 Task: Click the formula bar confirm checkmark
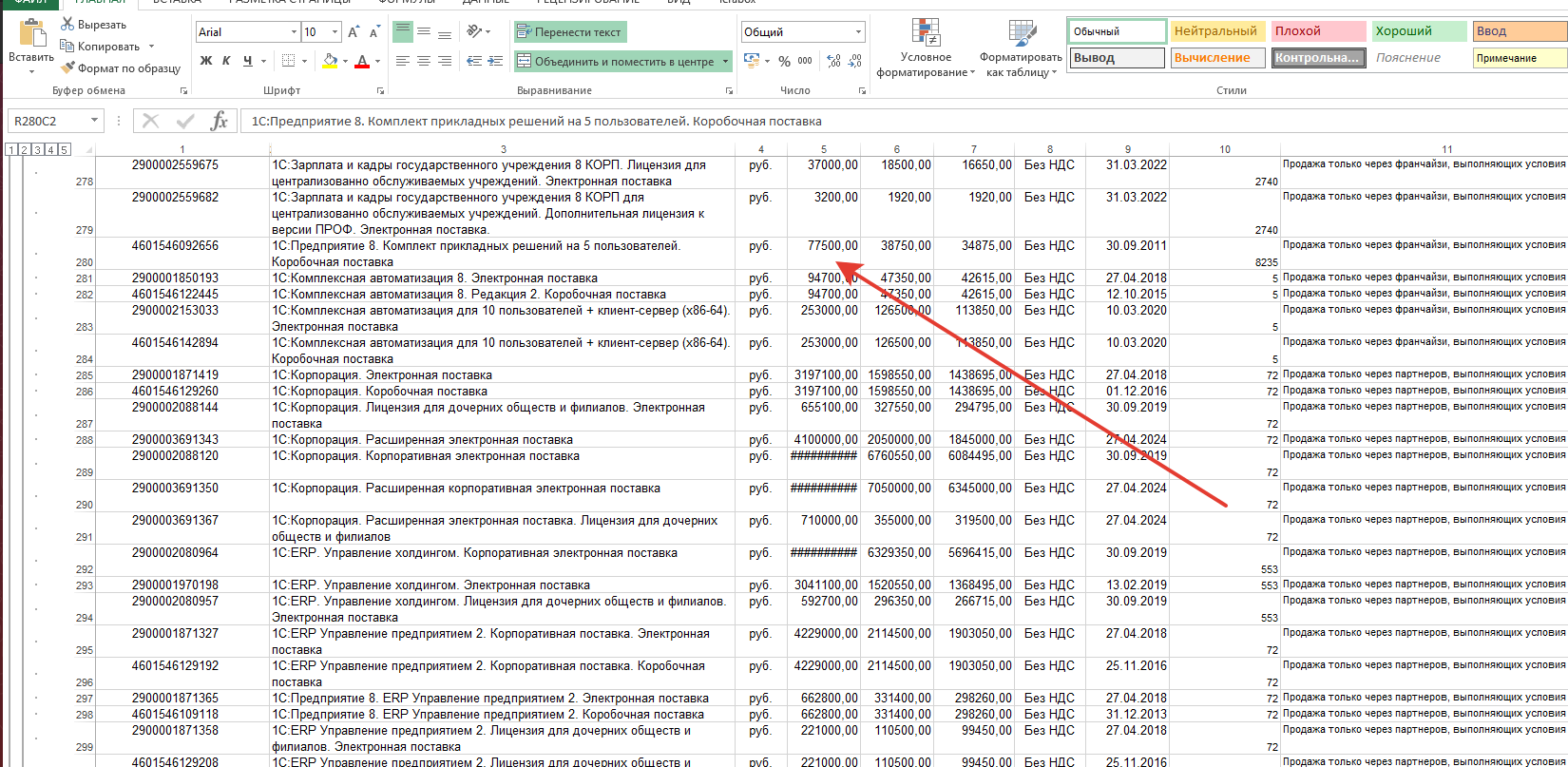pos(185,121)
